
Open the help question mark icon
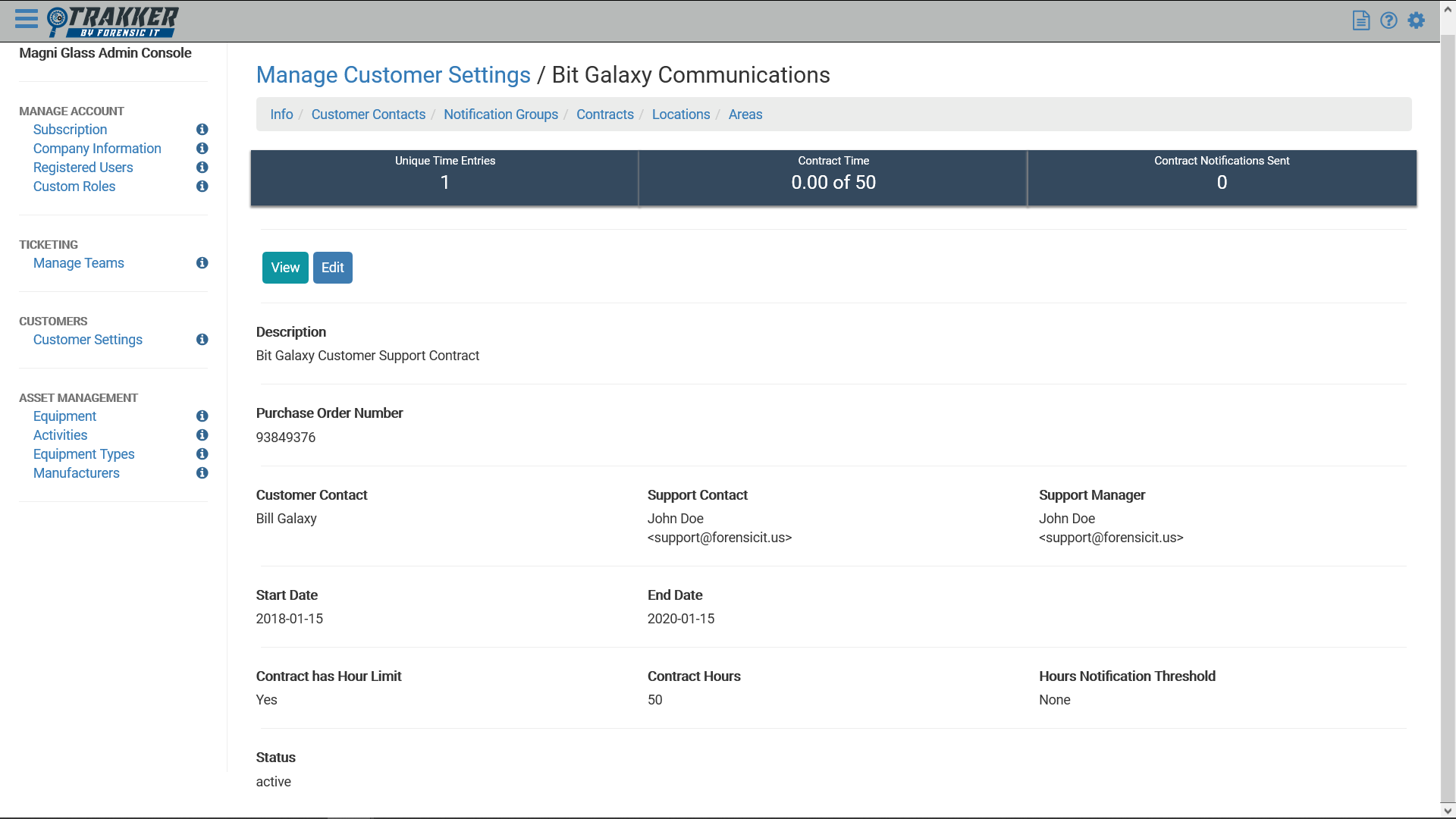(x=1388, y=20)
